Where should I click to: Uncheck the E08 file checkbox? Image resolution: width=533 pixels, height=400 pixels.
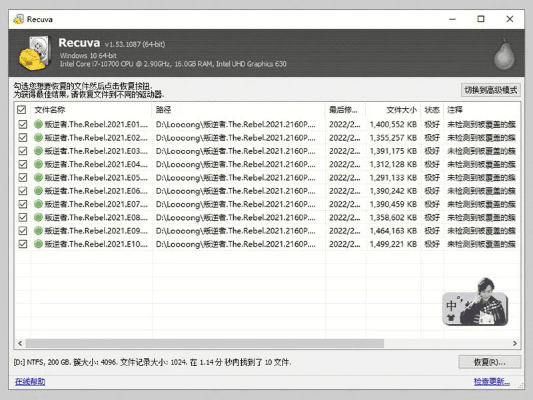(23, 218)
